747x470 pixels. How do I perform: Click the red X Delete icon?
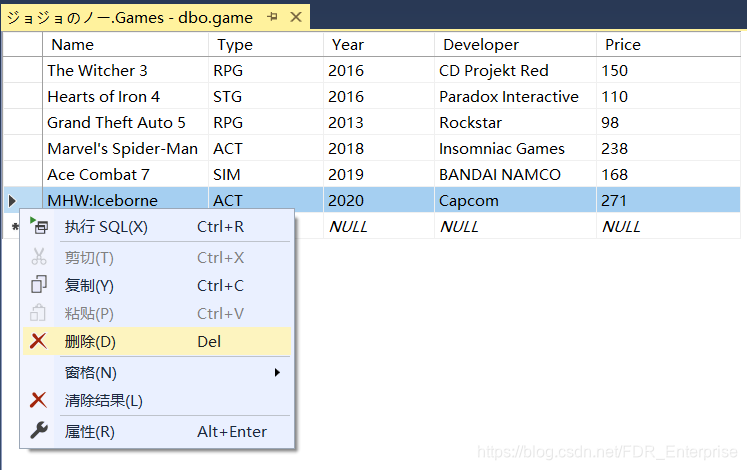tap(39, 341)
